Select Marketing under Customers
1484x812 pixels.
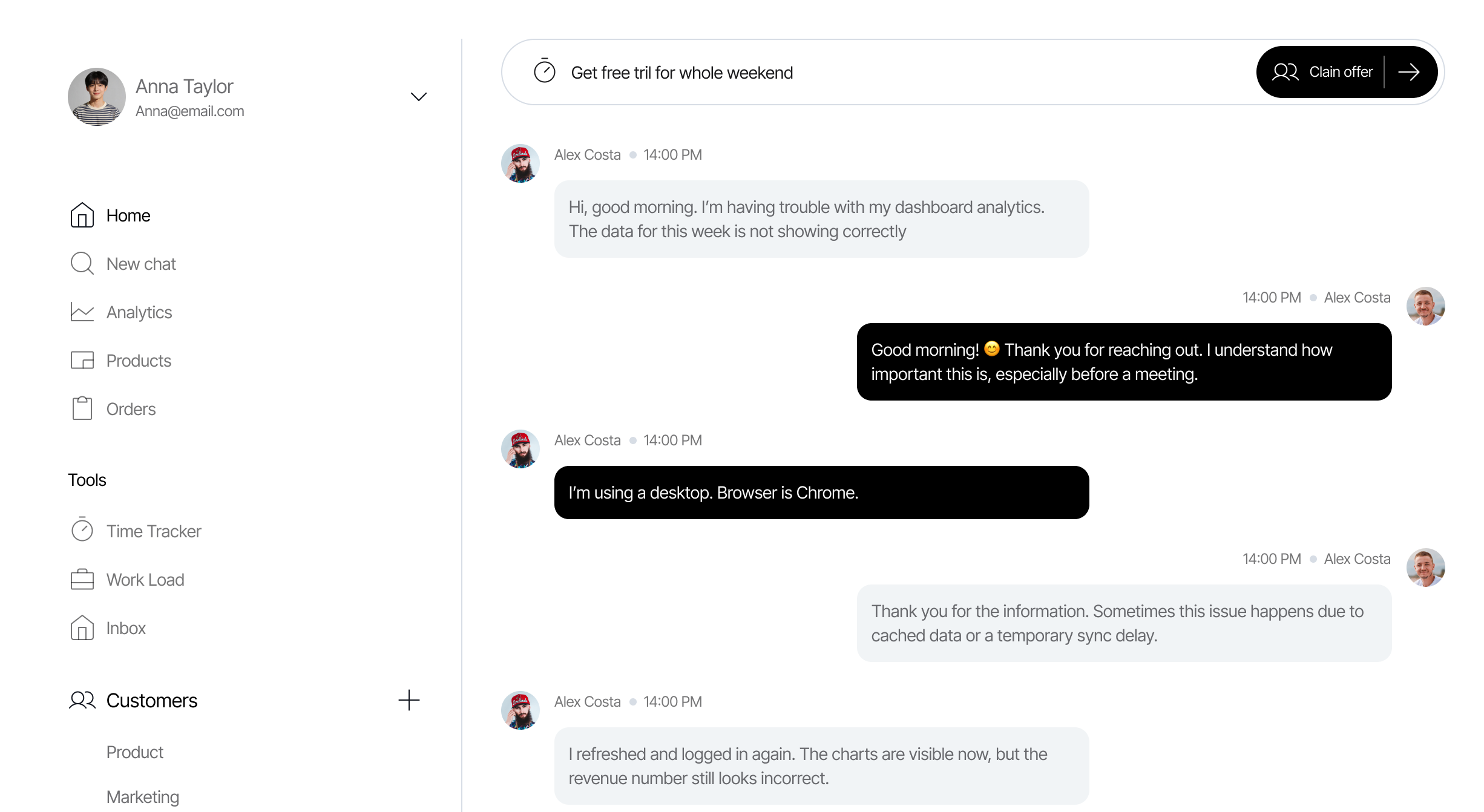pos(143,797)
